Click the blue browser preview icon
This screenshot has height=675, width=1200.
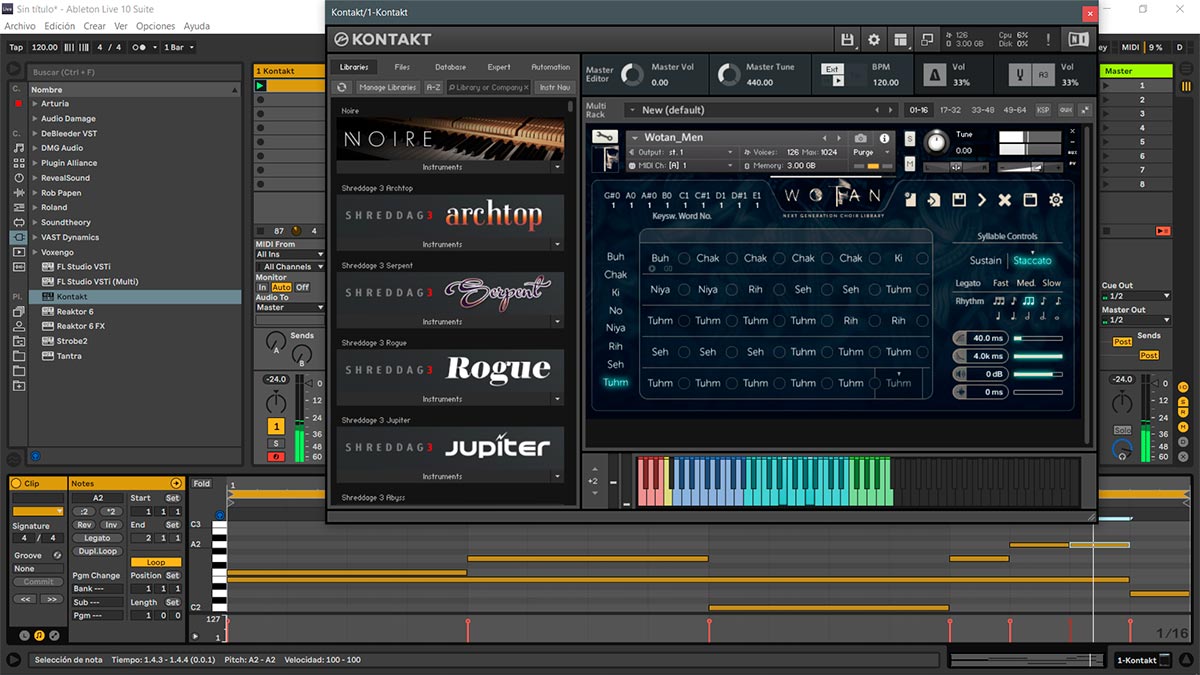(x=36, y=455)
